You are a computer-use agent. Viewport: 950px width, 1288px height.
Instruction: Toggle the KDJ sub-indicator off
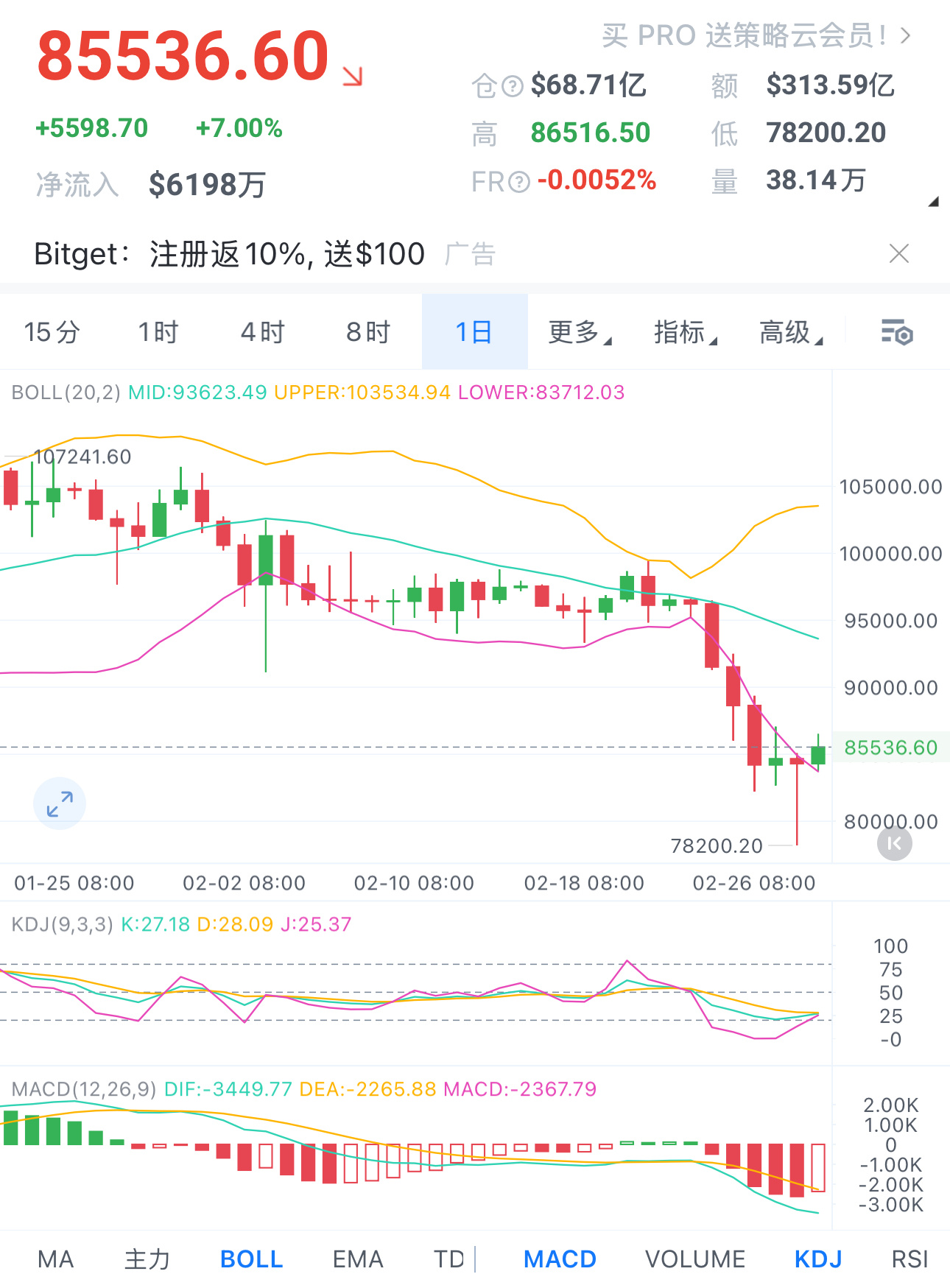pyautogui.click(x=818, y=1259)
